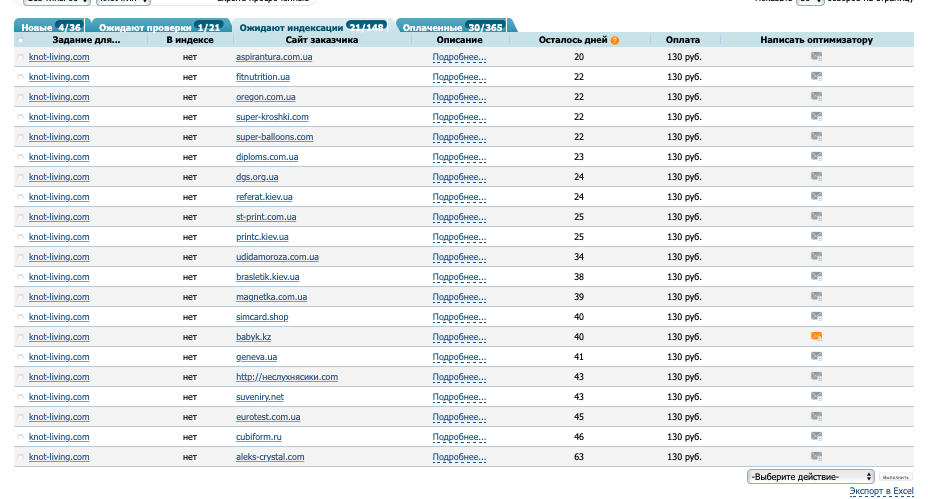The width and height of the screenshot is (928, 499).
Task: Tick checkbox for suveniry.net row
Action: point(21,397)
